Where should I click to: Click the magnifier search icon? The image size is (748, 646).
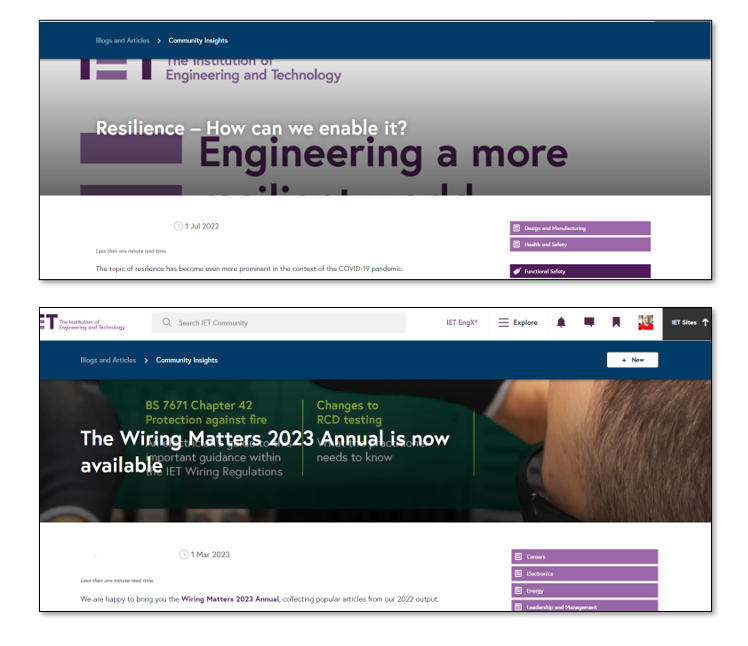pyautogui.click(x=166, y=323)
